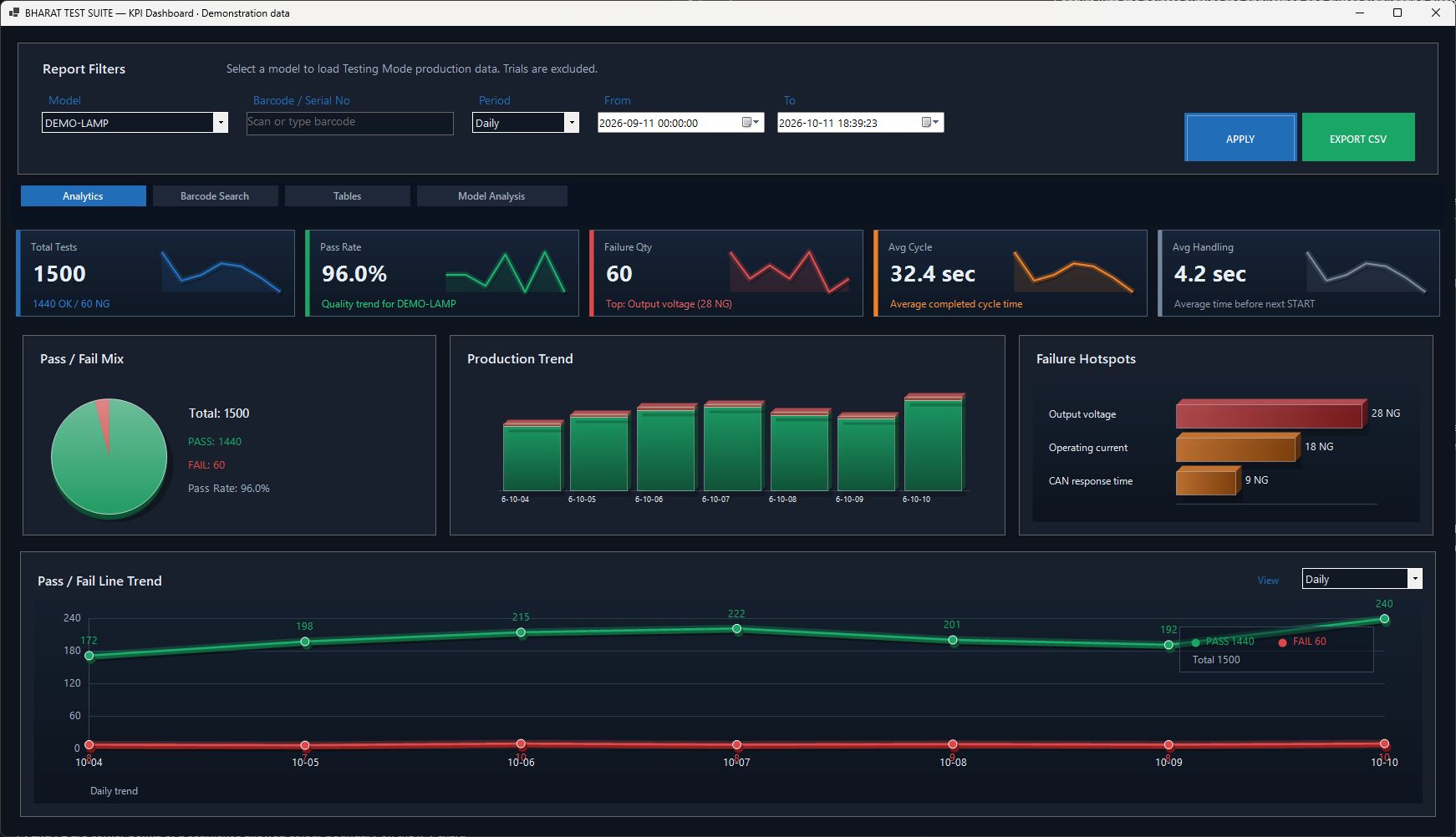
Task: Click the 222 pass point on 10-07
Action: click(736, 628)
